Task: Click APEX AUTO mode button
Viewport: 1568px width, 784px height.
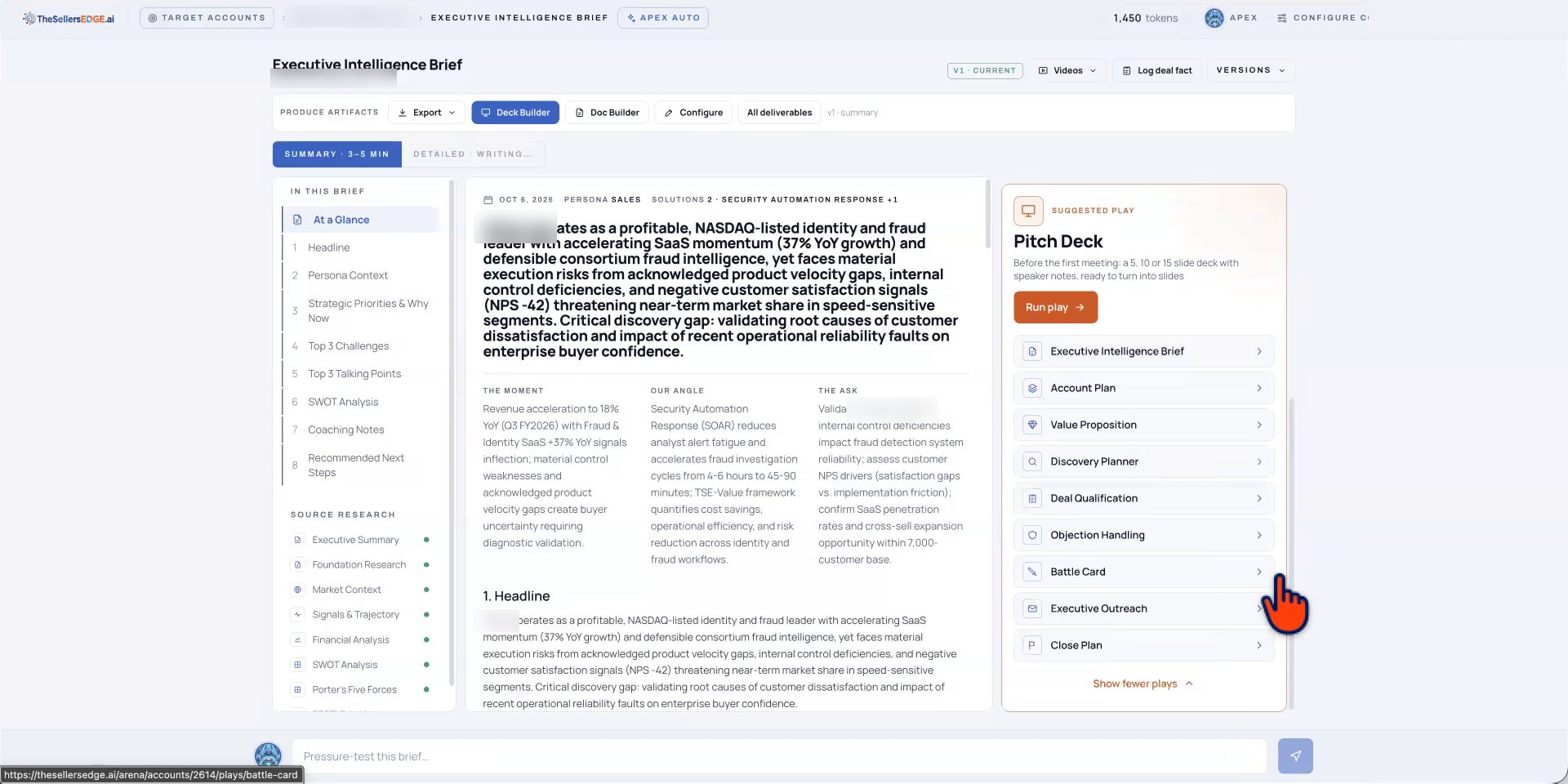Action: click(x=663, y=18)
